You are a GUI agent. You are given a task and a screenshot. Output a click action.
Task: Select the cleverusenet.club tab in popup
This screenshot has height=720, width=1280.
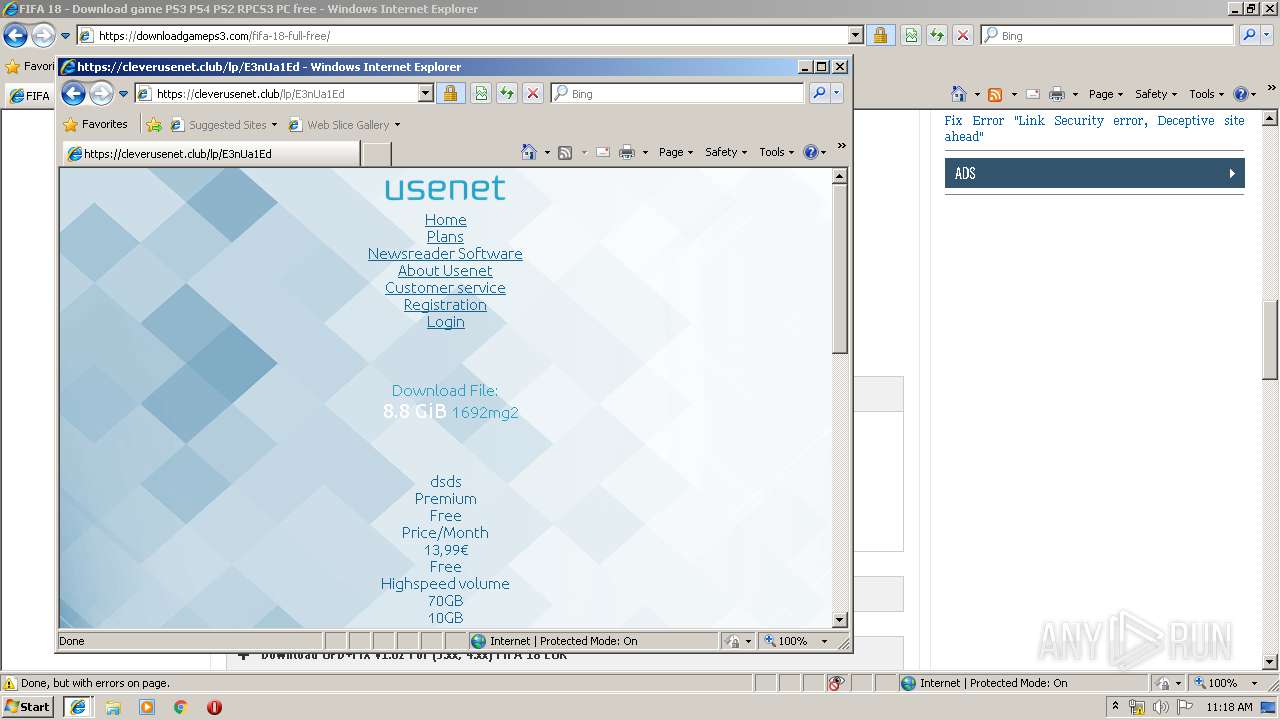point(211,153)
